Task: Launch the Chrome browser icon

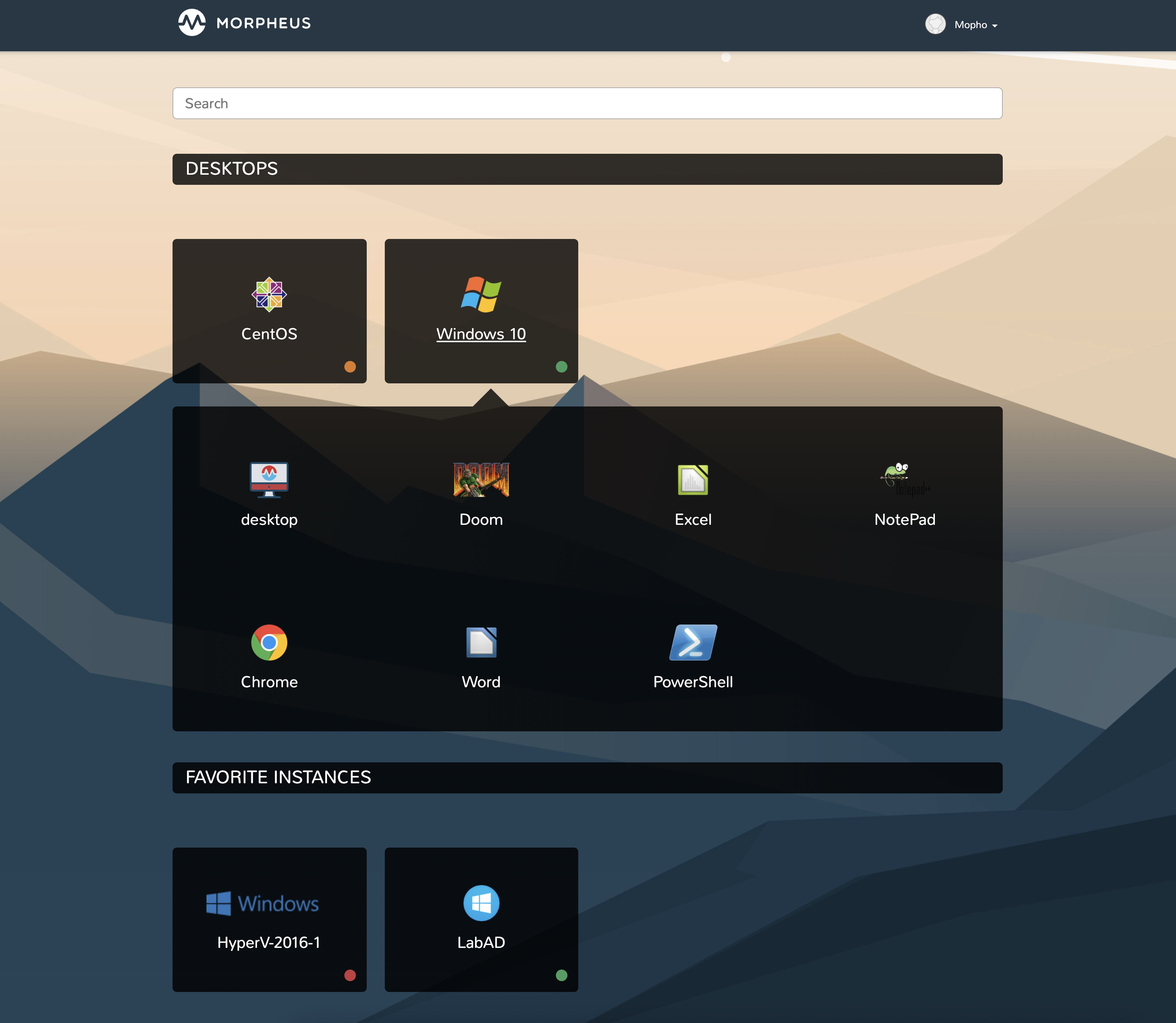Action: tap(269, 642)
